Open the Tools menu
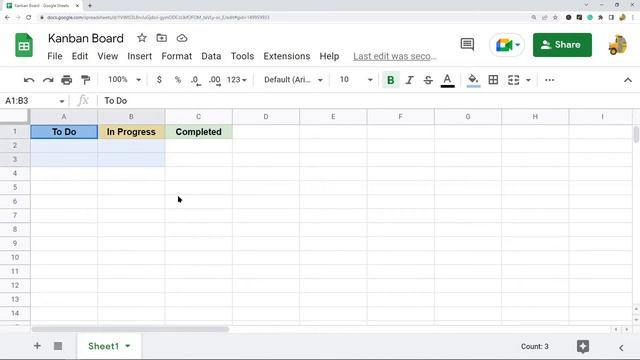 [242, 56]
